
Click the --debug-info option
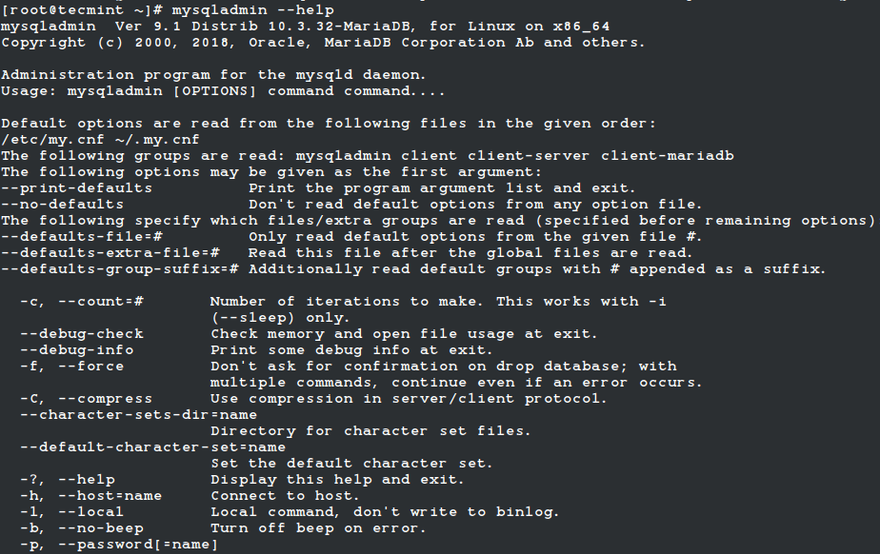[77, 350]
